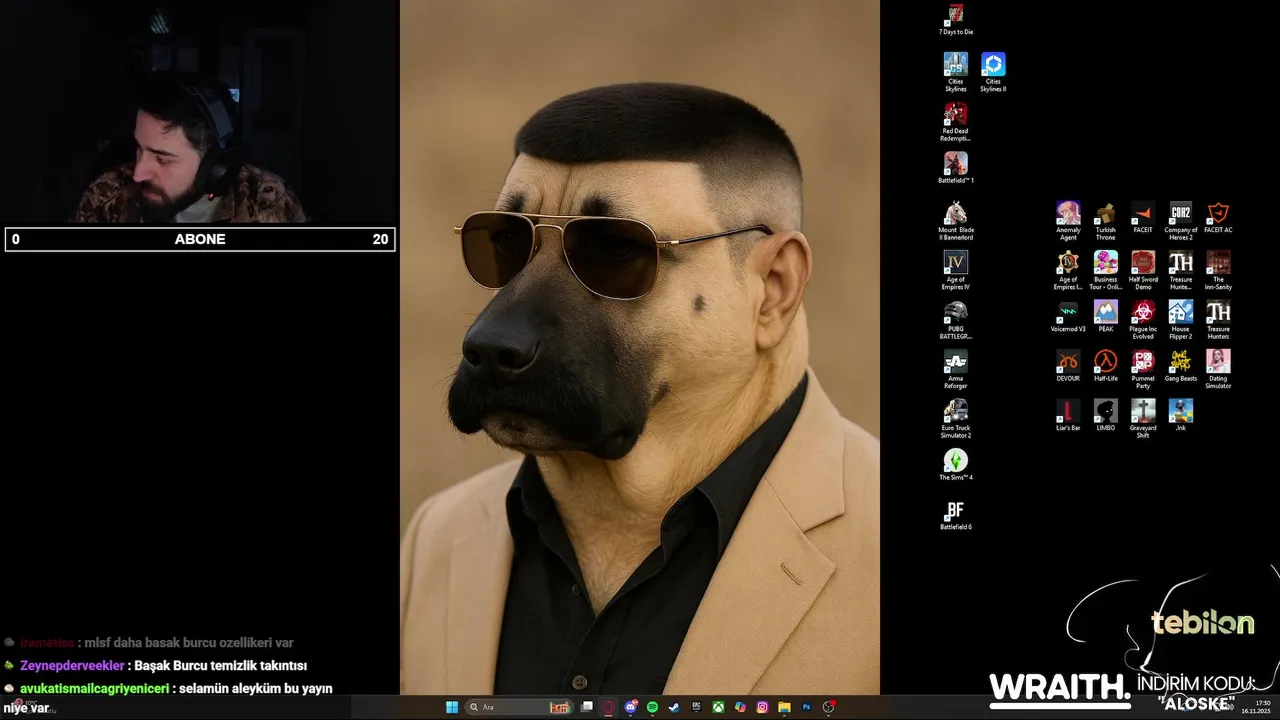Select the Graveyard Shift icon
The height and width of the screenshot is (720, 1280).
click(x=1143, y=418)
